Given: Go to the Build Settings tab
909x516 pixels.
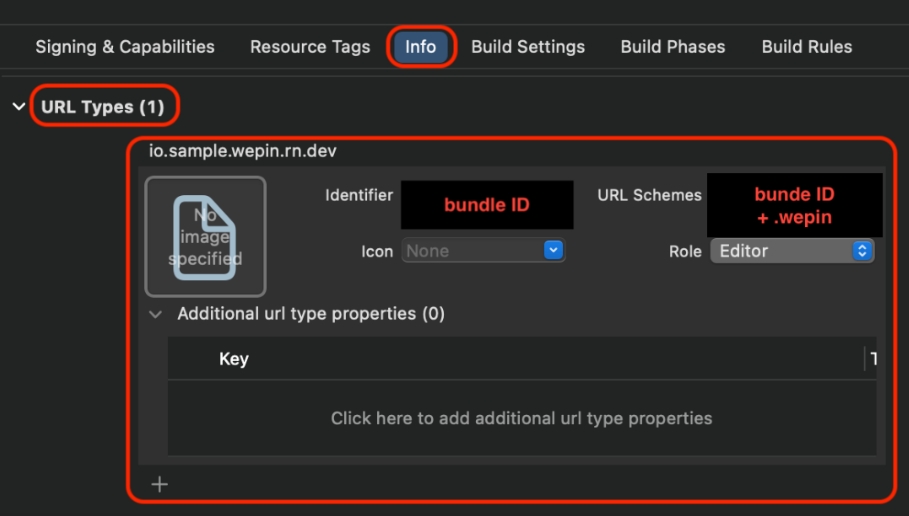Looking at the screenshot, I should pyautogui.click(x=528, y=47).
